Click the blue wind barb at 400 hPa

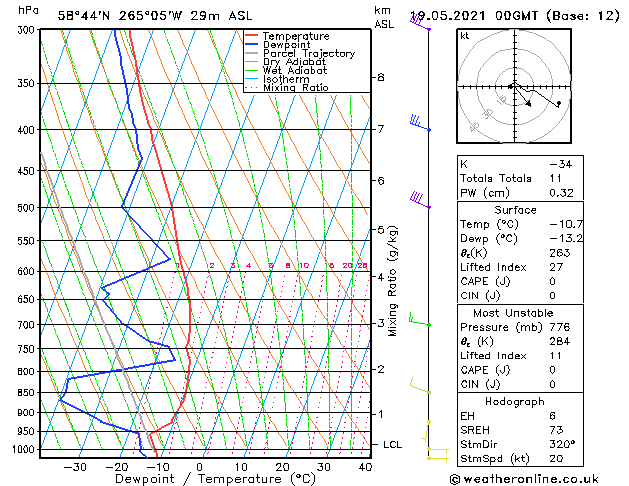pyautogui.click(x=420, y=123)
